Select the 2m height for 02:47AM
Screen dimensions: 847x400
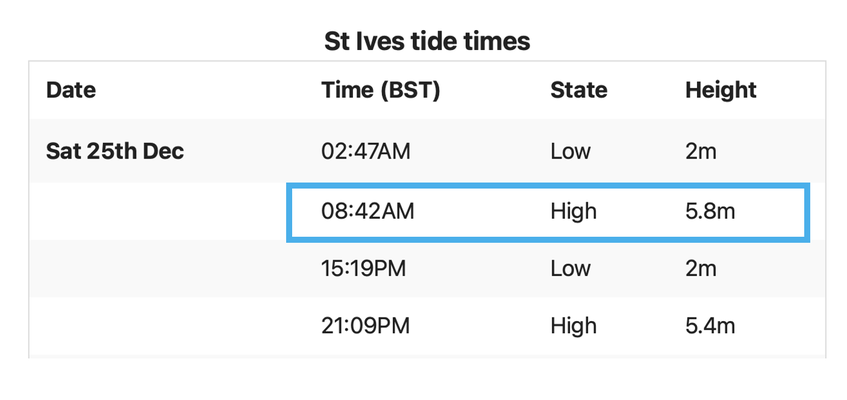(701, 151)
